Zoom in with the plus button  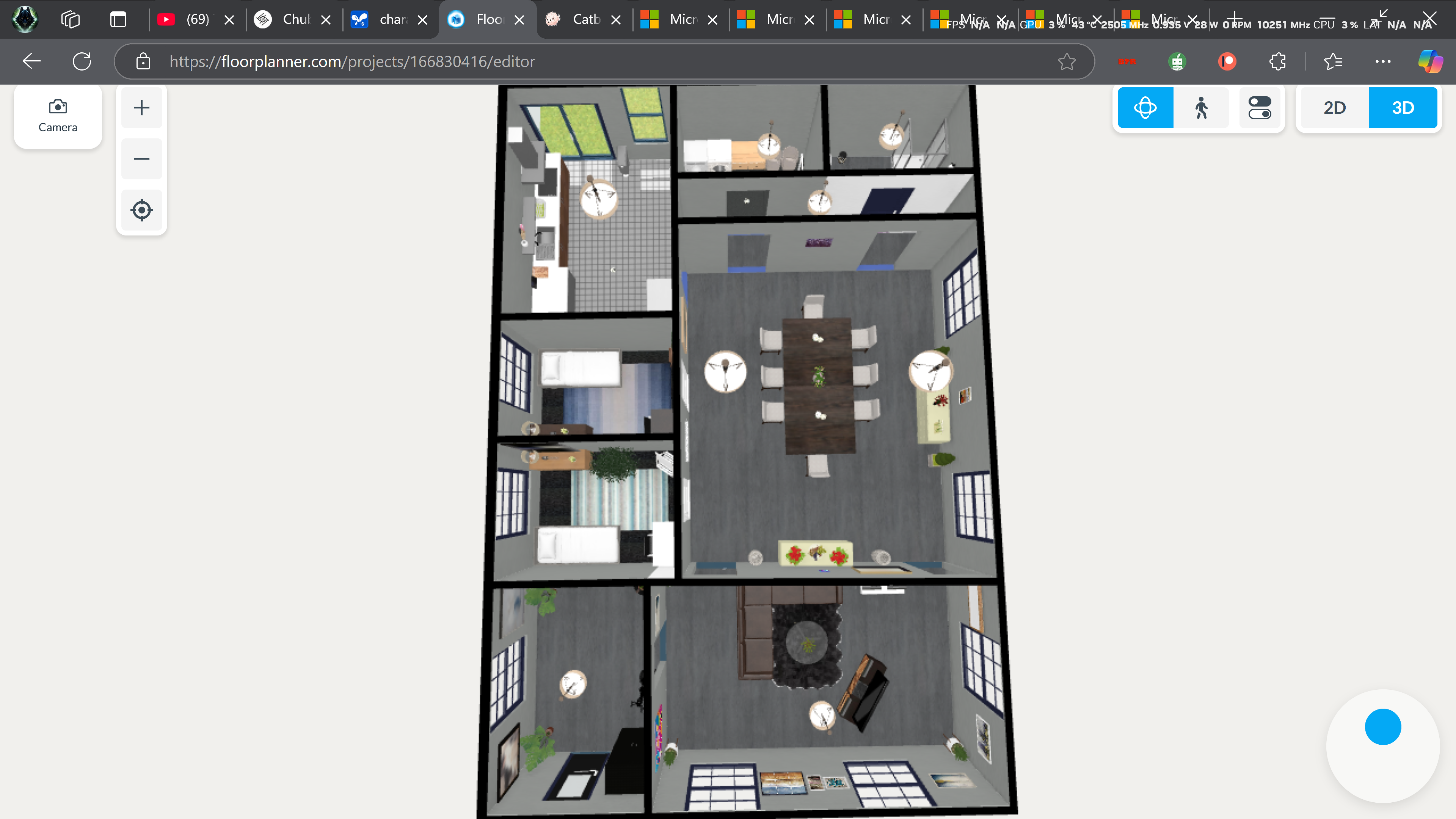(x=141, y=107)
